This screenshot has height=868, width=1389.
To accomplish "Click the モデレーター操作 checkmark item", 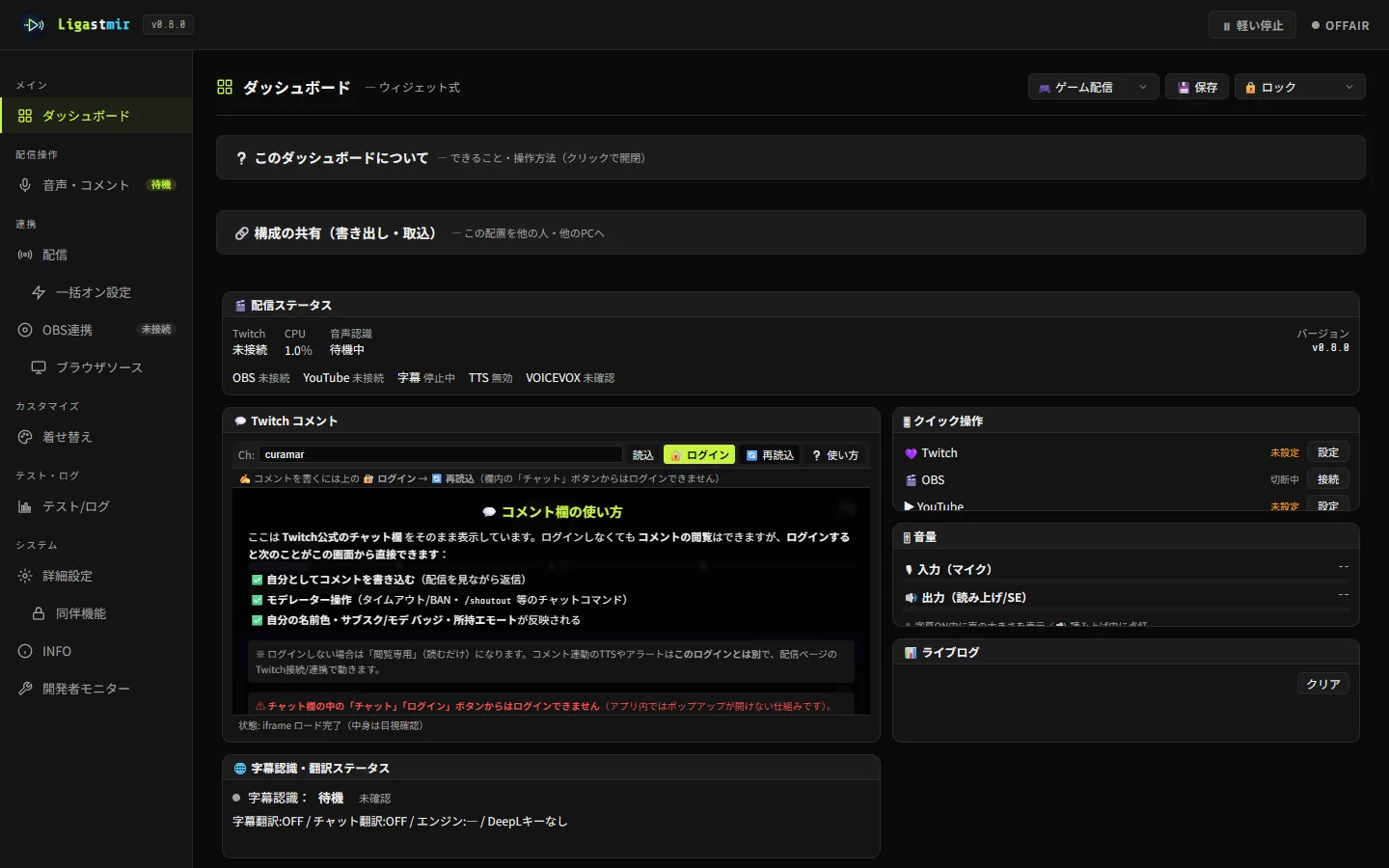I will coord(440,600).
